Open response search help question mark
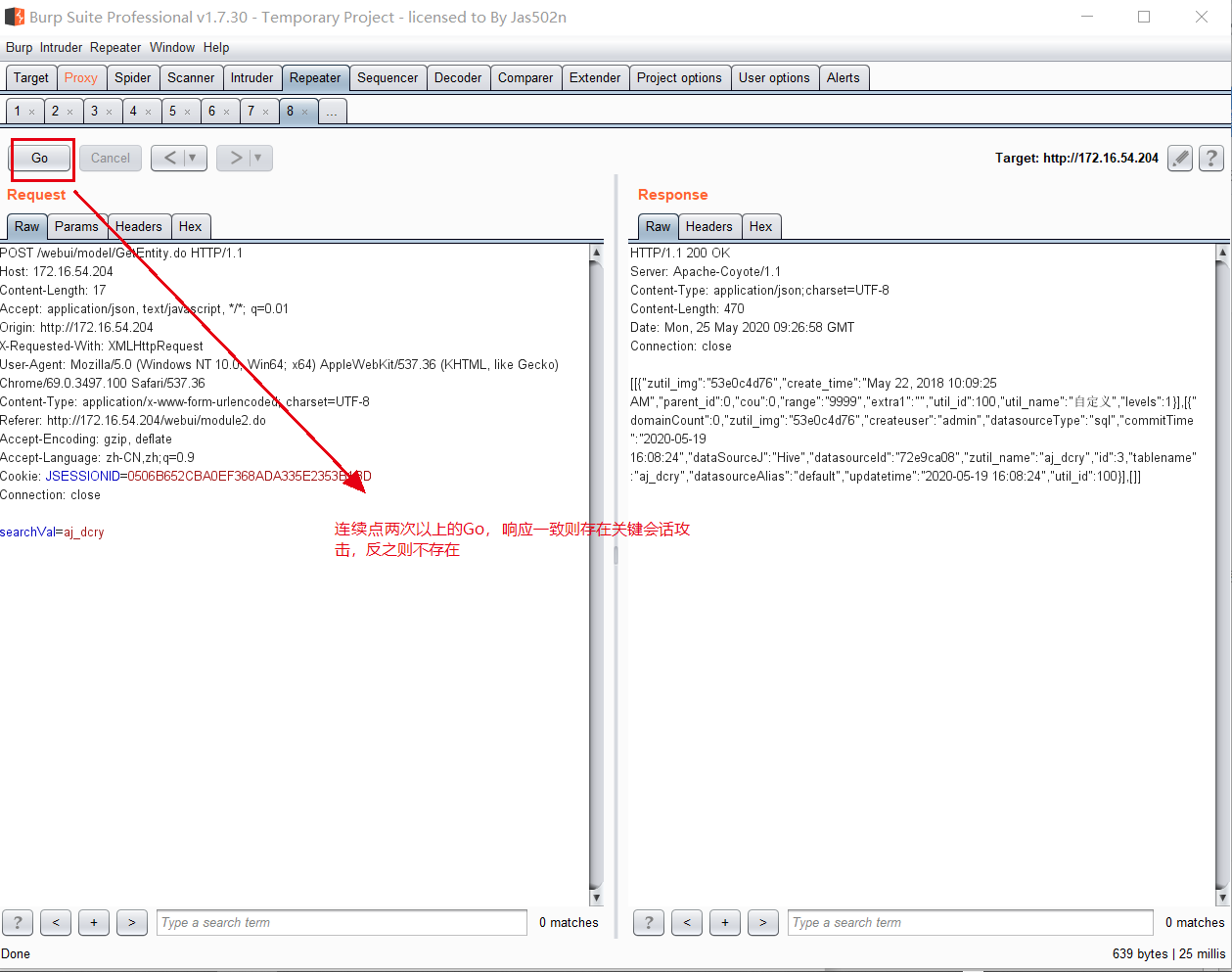The image size is (1232, 972). [649, 922]
